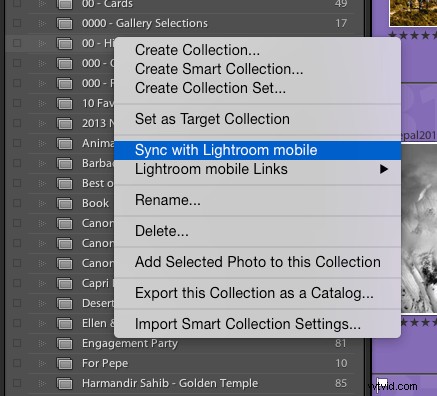Screen dimensions: 437x396
Task: Click the drag handle dots beside Engagement Party
Action: (42, 343)
